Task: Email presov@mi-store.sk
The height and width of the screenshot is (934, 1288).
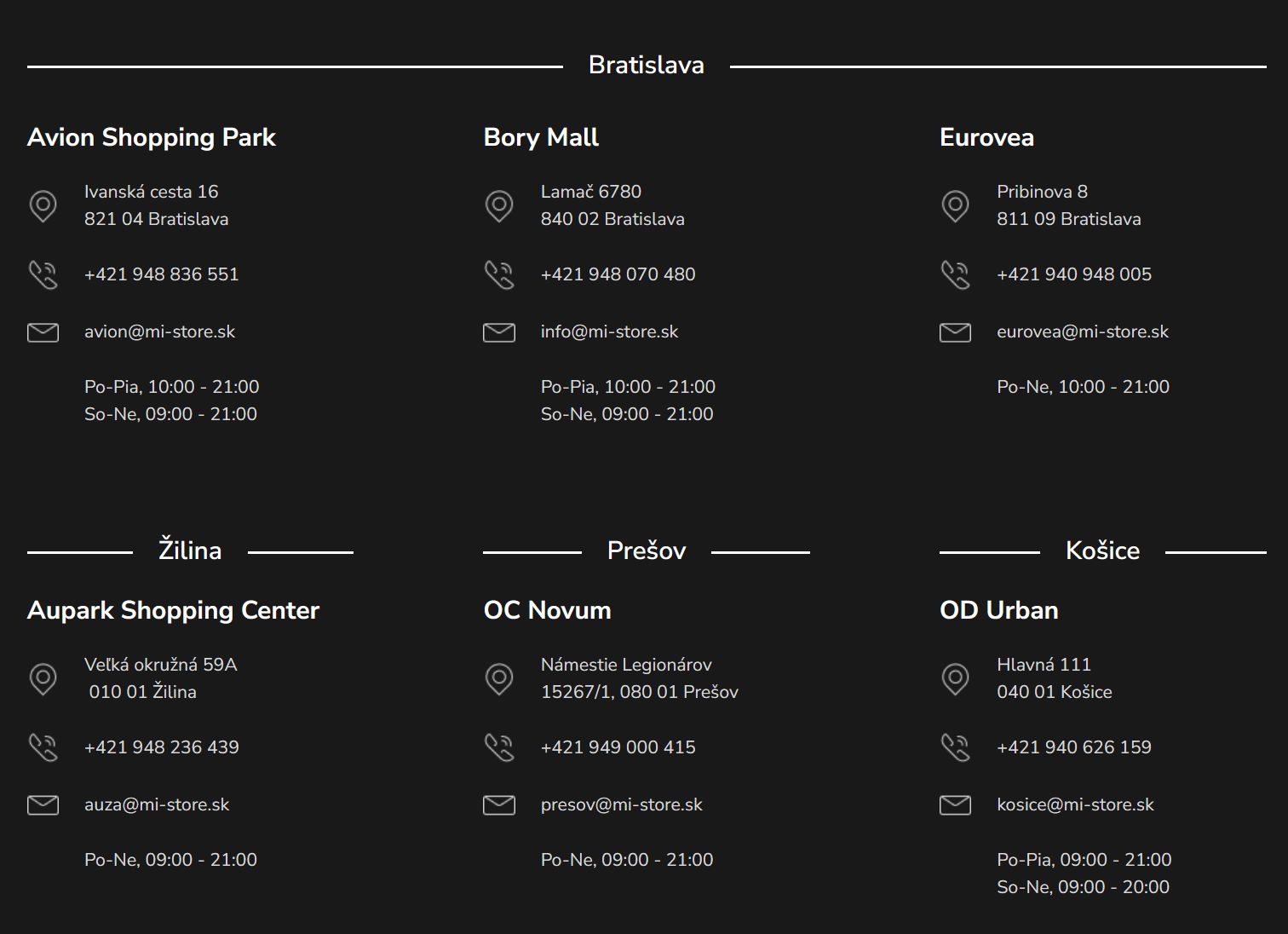Action: click(621, 804)
